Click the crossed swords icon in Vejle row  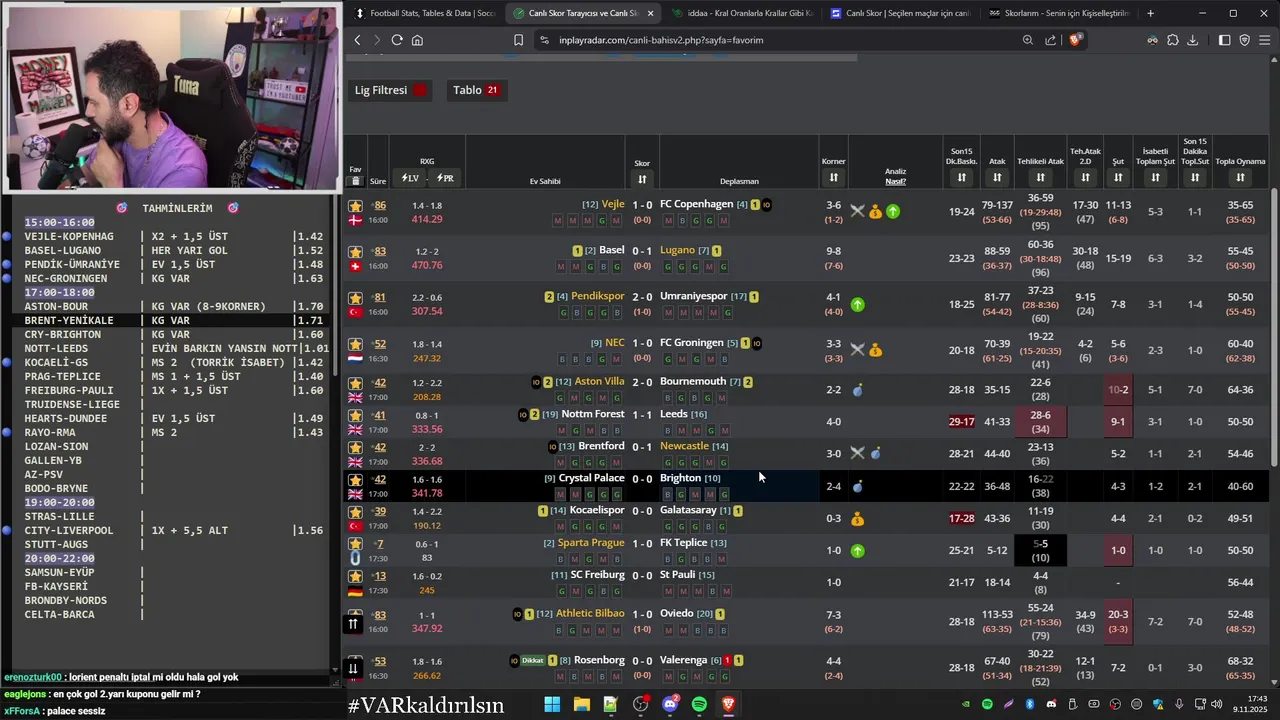857,211
